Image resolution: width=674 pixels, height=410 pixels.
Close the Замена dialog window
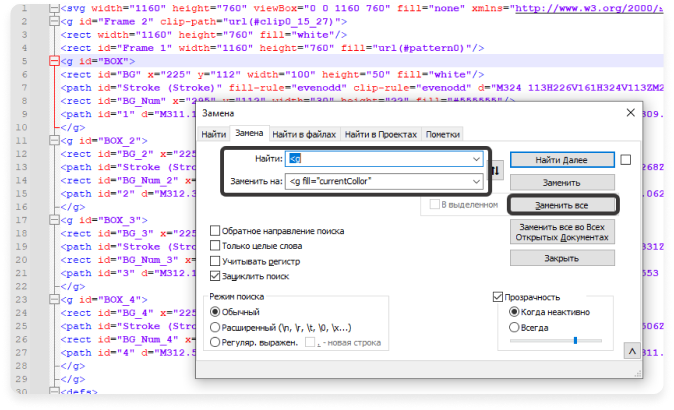631,113
